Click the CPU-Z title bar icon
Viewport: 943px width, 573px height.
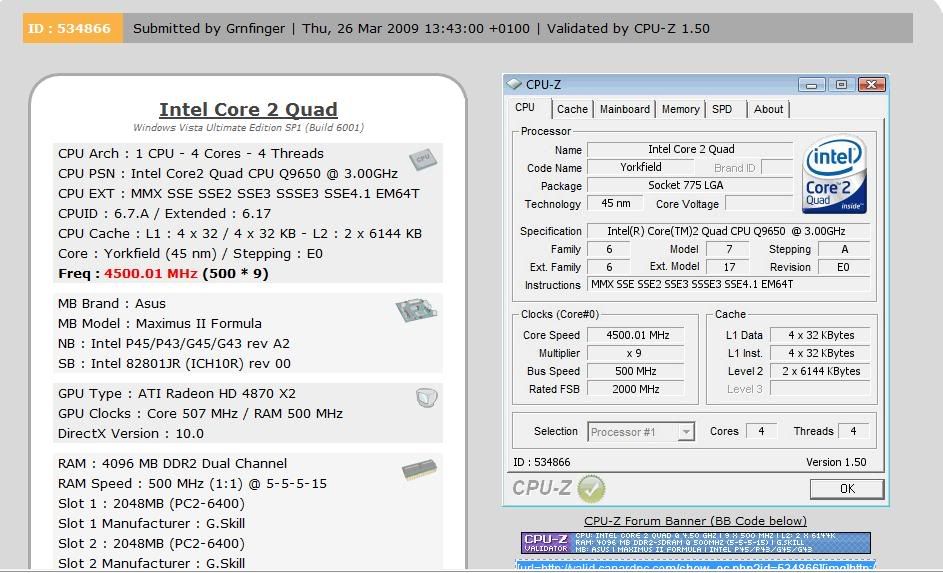click(x=514, y=84)
